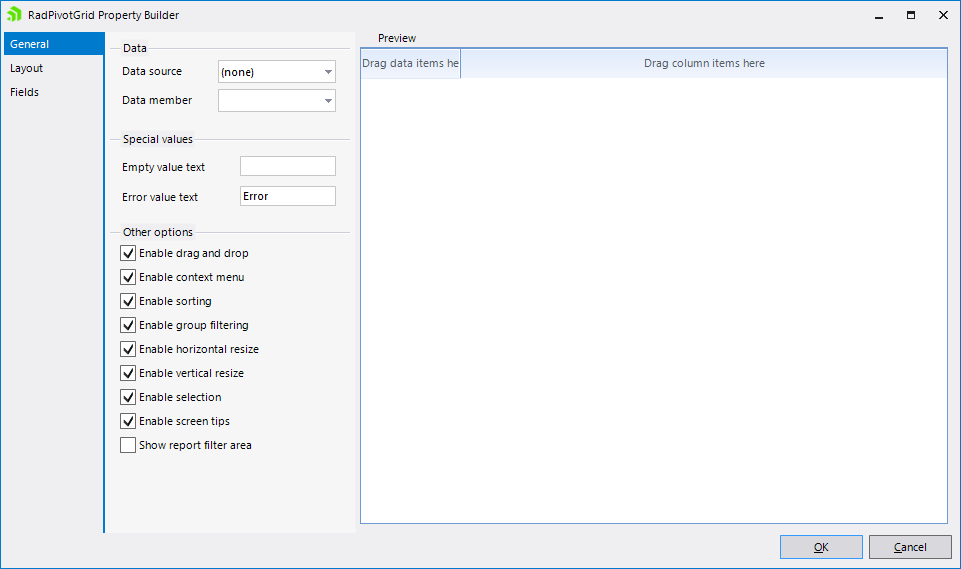Screen dimensions: 961x569
Task: Minimize the Property Builder window
Action: click(879, 15)
